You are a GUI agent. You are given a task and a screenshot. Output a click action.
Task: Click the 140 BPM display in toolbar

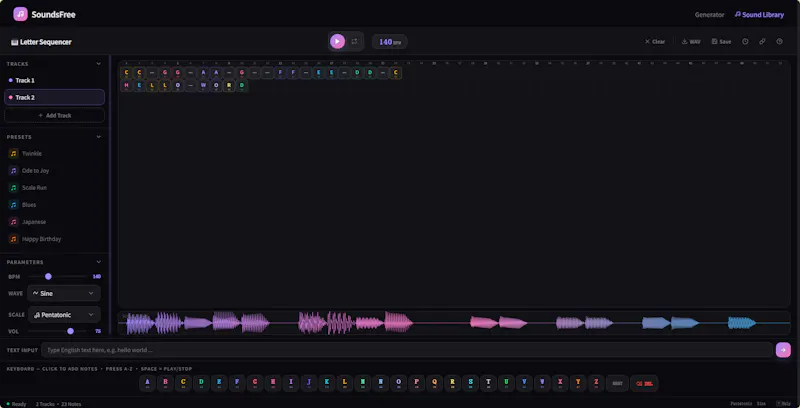click(x=389, y=42)
